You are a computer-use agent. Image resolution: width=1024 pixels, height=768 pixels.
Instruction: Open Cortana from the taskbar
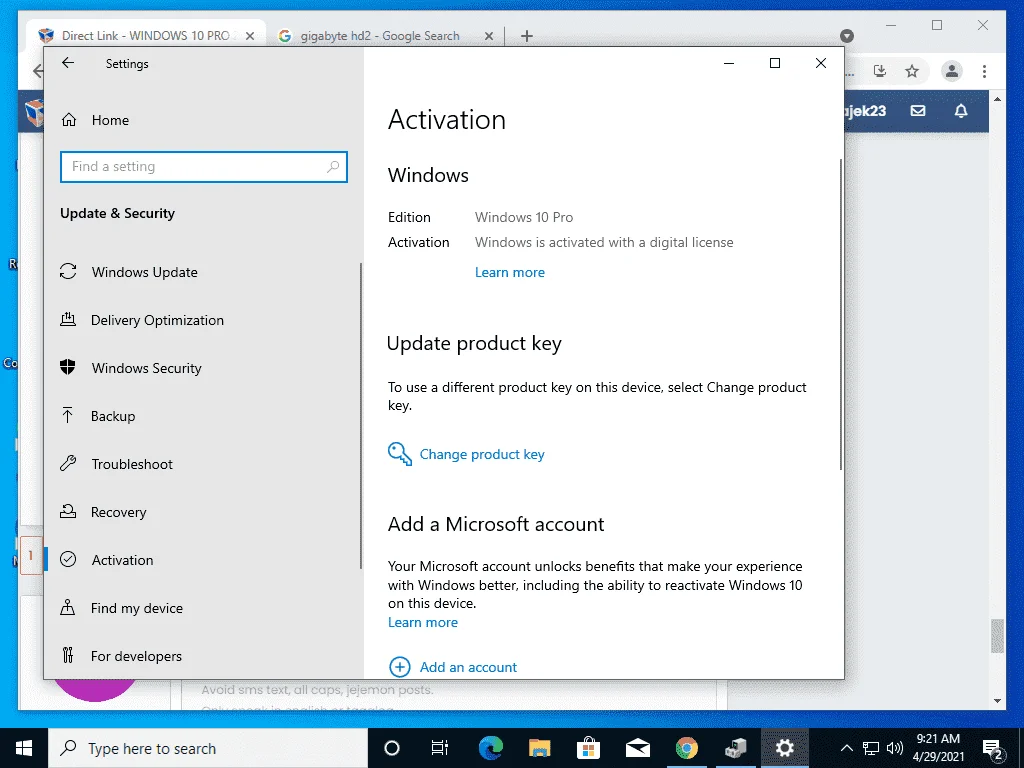point(391,748)
